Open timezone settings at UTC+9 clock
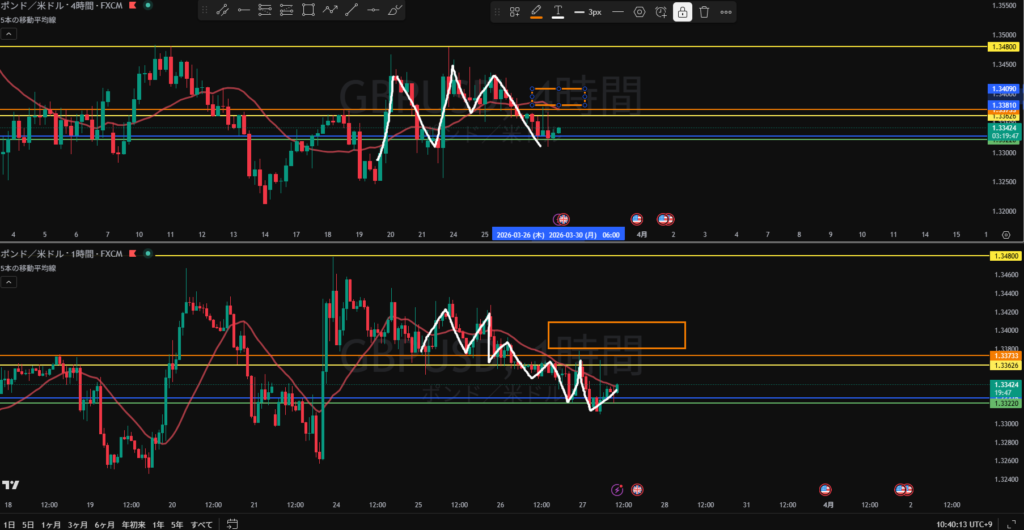 coord(965,523)
